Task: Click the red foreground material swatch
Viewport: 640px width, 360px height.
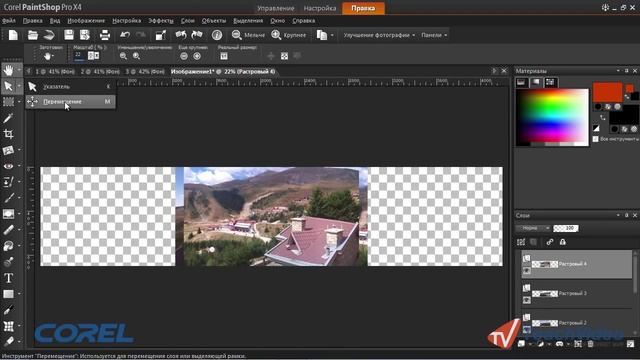Action: tap(607, 92)
